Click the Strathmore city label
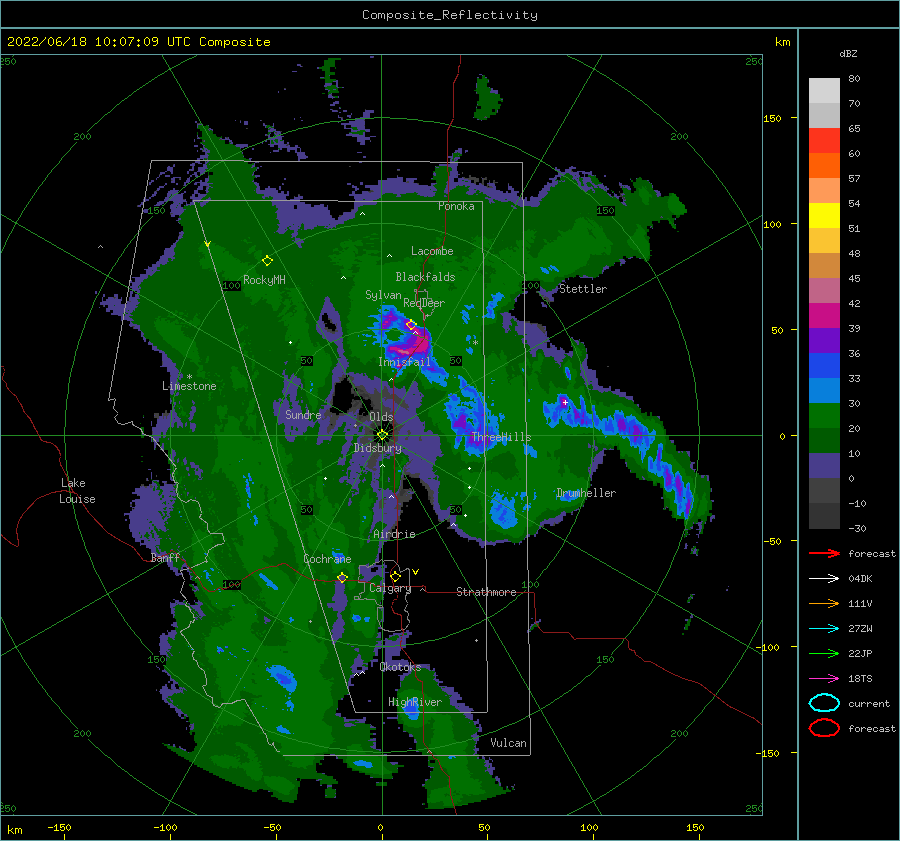900x841 pixels. point(486,592)
